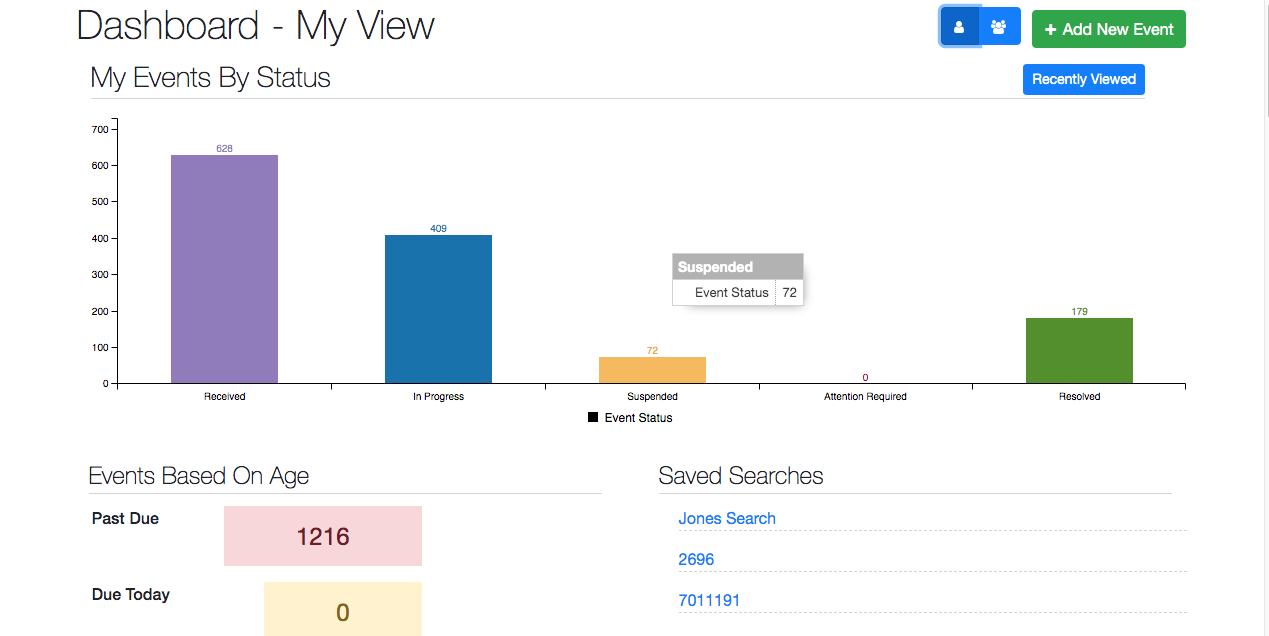Click the Add New Event button
The height and width of the screenshot is (636, 1269).
click(1108, 29)
